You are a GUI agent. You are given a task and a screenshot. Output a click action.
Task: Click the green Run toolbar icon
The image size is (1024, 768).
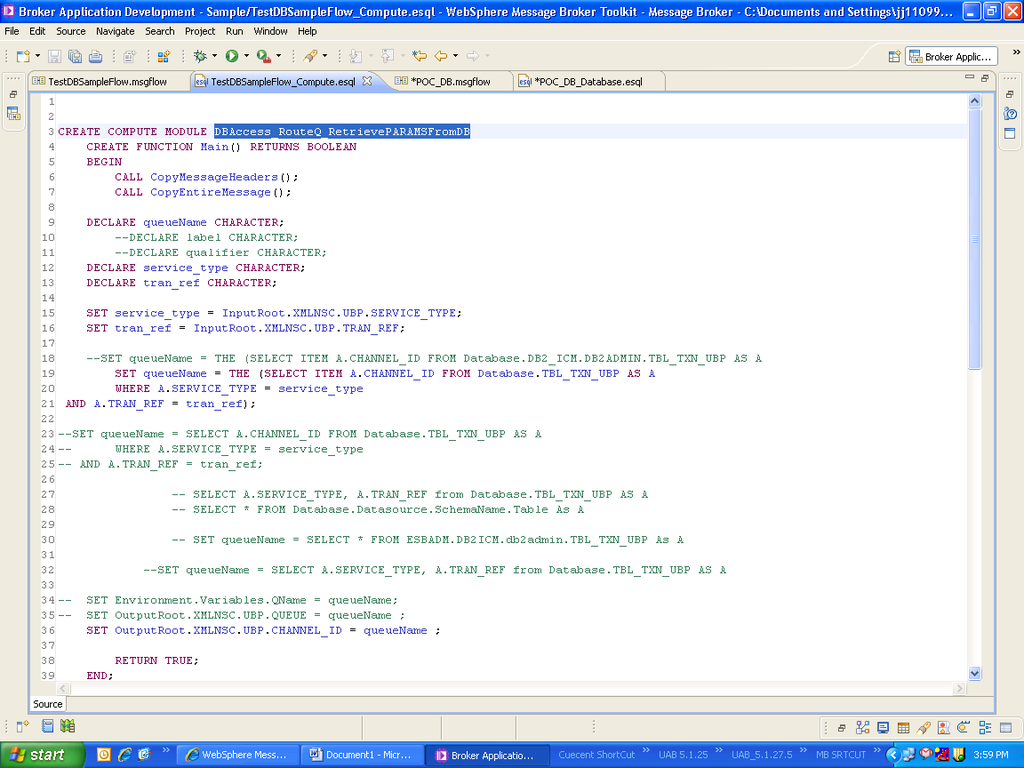pyautogui.click(x=232, y=56)
